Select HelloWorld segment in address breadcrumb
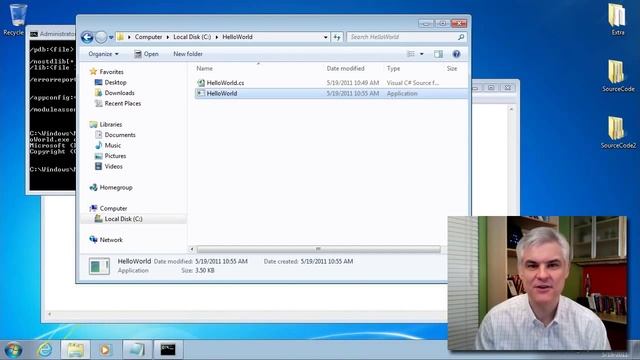Image resolution: width=640 pixels, height=360 pixels. 237,37
